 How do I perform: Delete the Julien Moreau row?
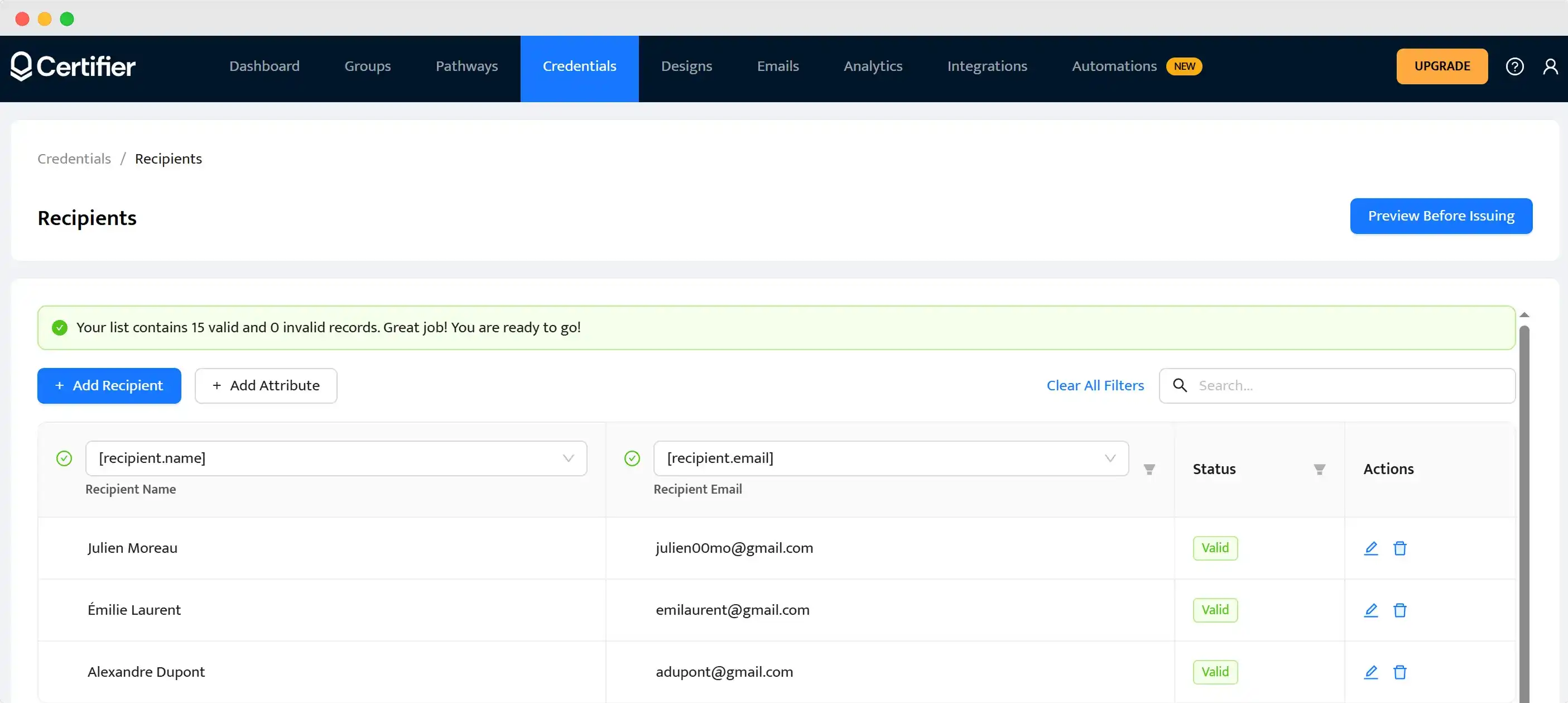[x=1400, y=548]
